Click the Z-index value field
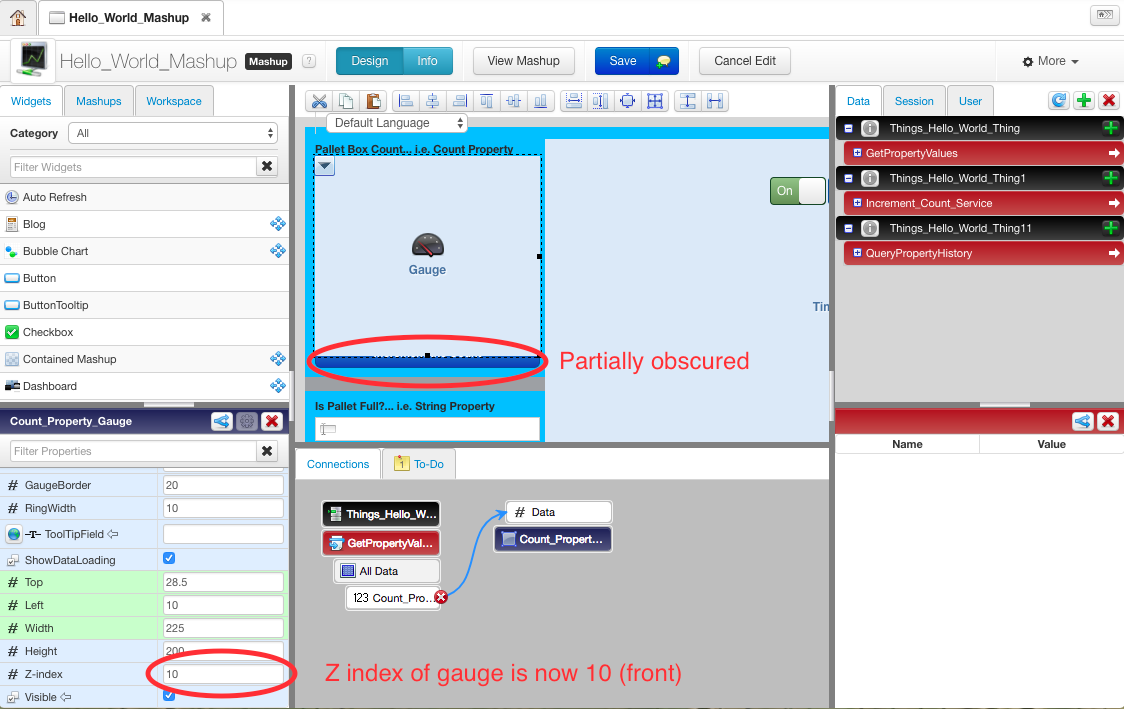The width and height of the screenshot is (1124, 709). pyautogui.click(x=223, y=674)
